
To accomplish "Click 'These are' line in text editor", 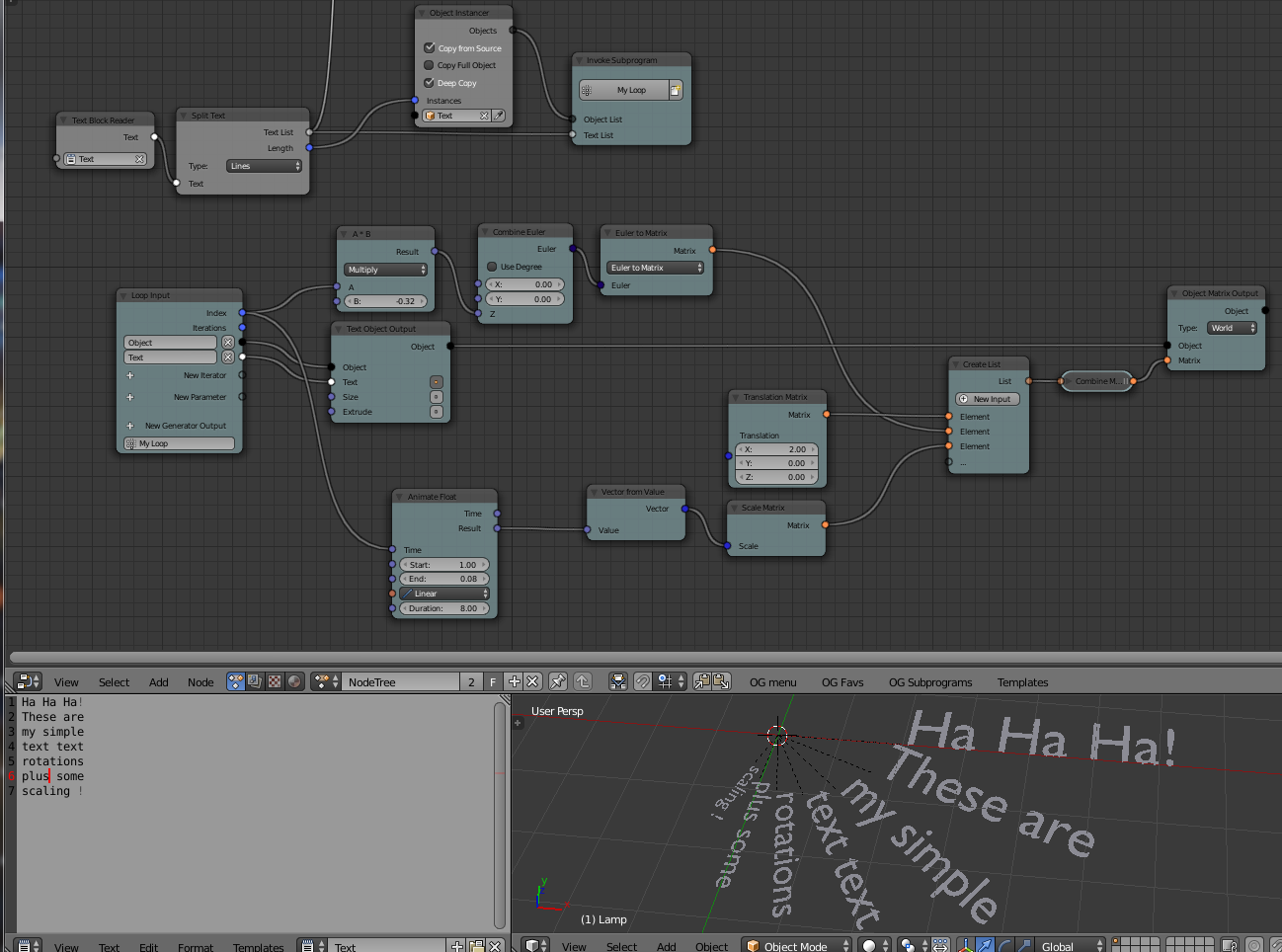I will coord(52,717).
